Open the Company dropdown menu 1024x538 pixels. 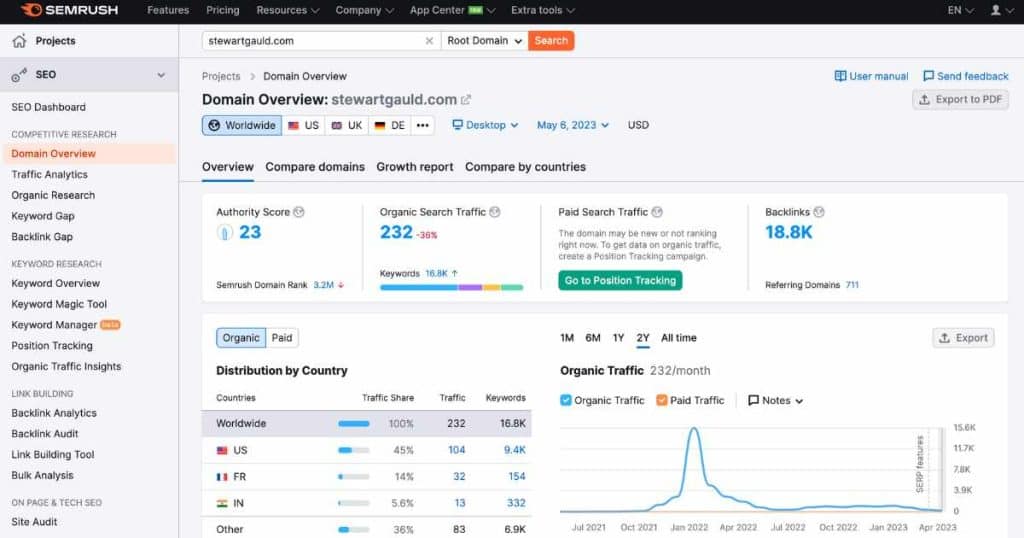(x=364, y=10)
